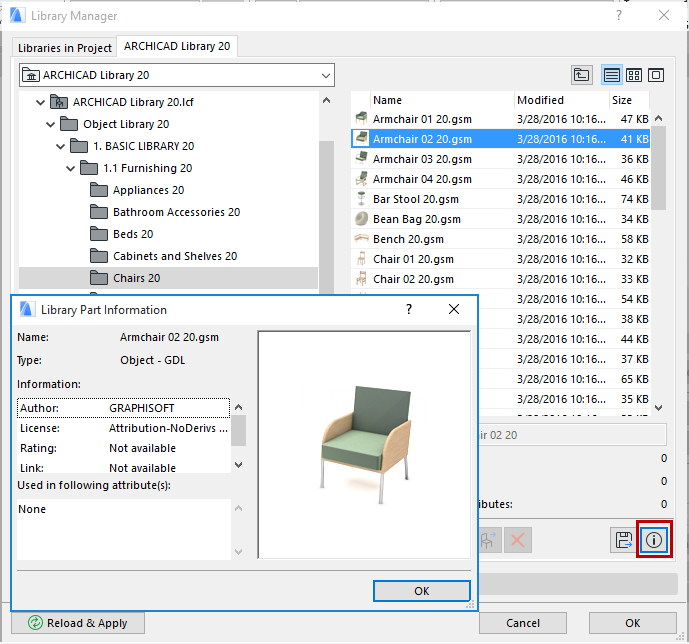Click the Appliances 20 folder icon
Viewport: 689px width, 644px height.
(99, 190)
